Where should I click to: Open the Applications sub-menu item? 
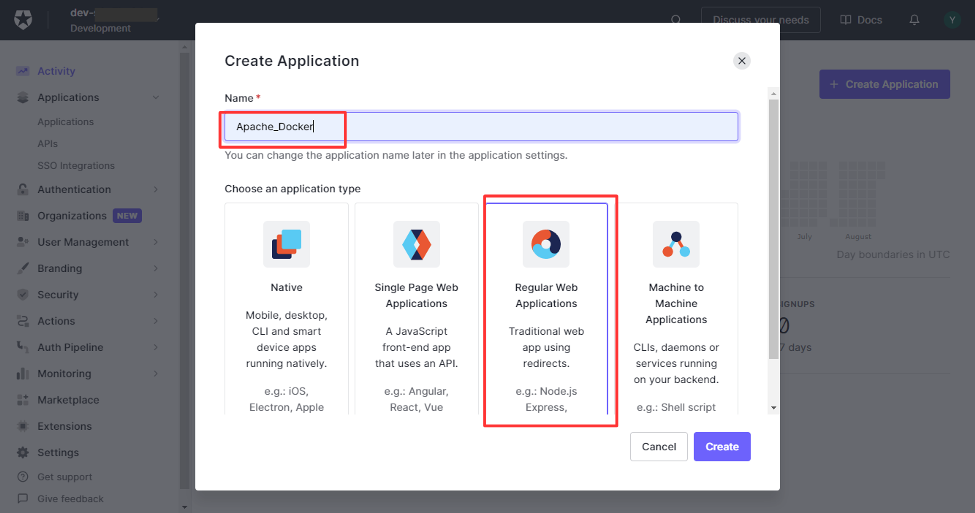point(65,122)
